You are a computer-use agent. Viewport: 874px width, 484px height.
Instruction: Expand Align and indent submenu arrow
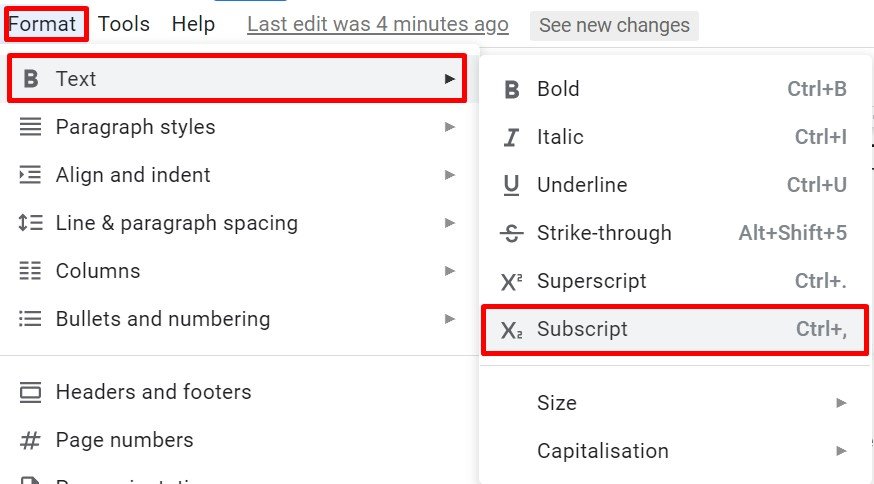pyautogui.click(x=450, y=175)
